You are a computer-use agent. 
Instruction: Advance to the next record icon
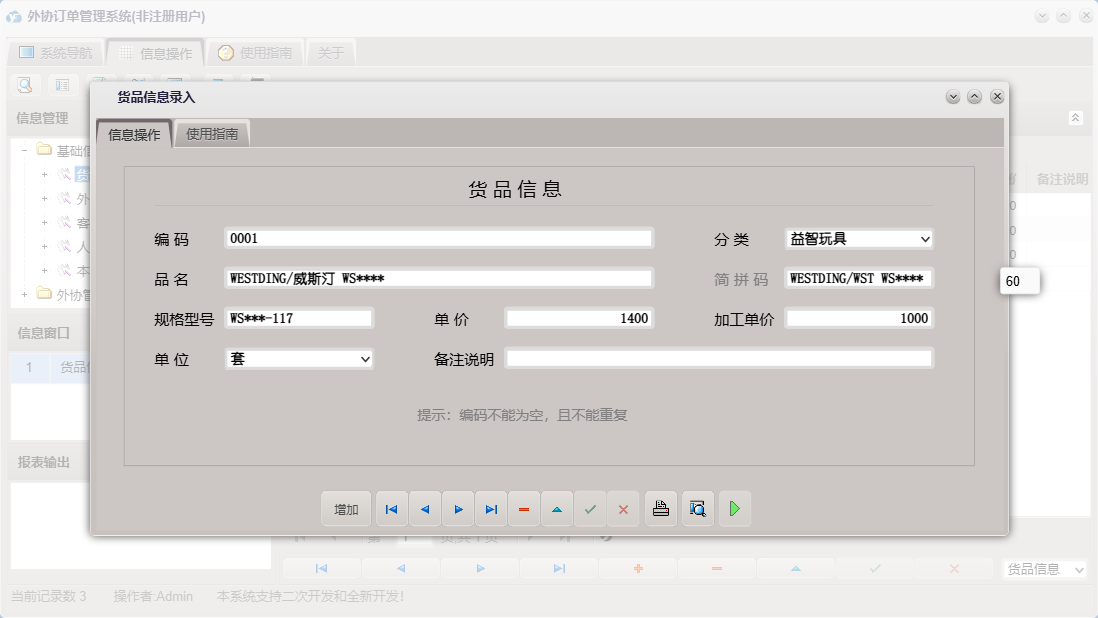458,509
